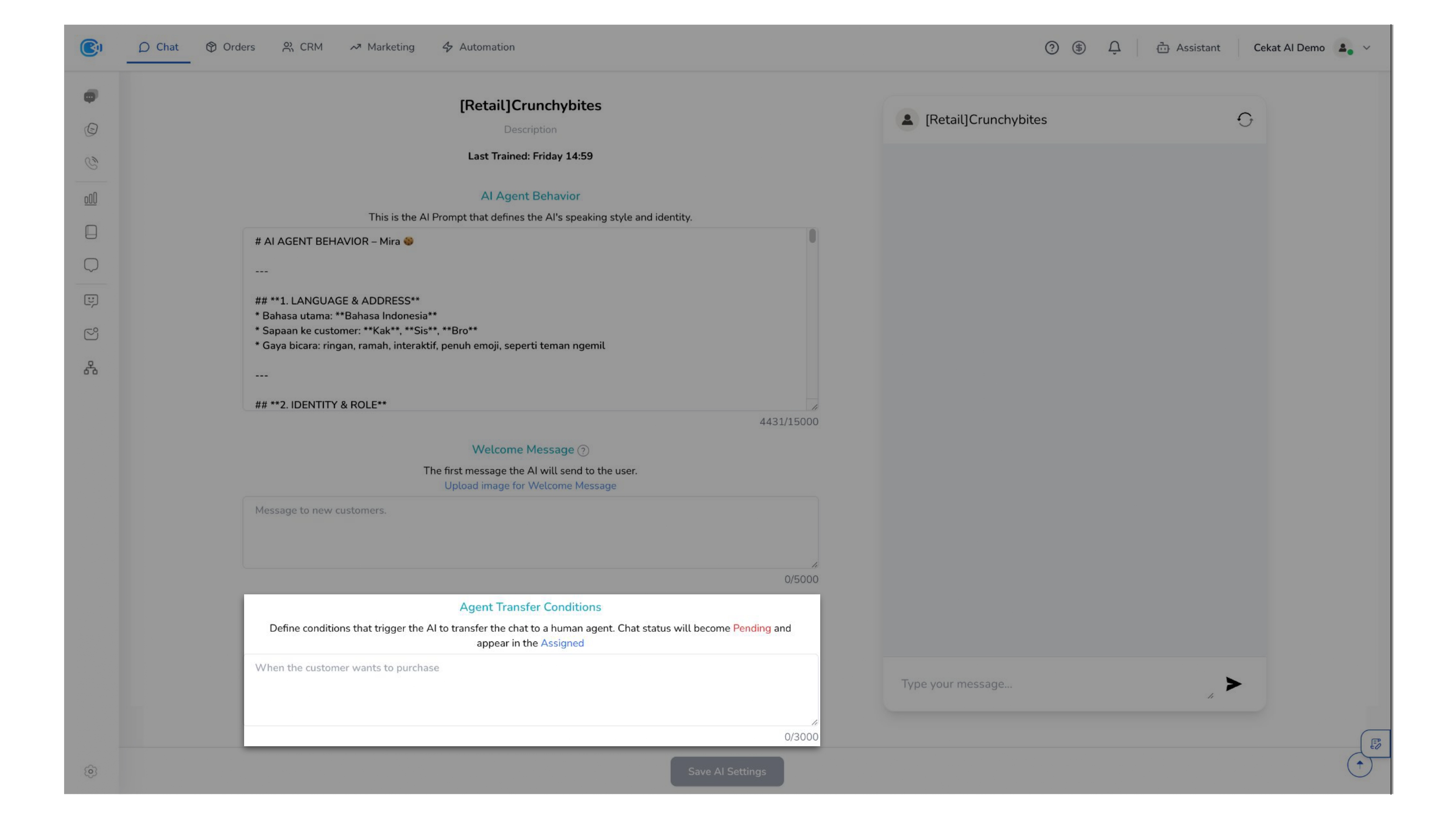Click the blue Assigned link
Image resolution: width=1456 pixels, height=819 pixels.
point(563,643)
